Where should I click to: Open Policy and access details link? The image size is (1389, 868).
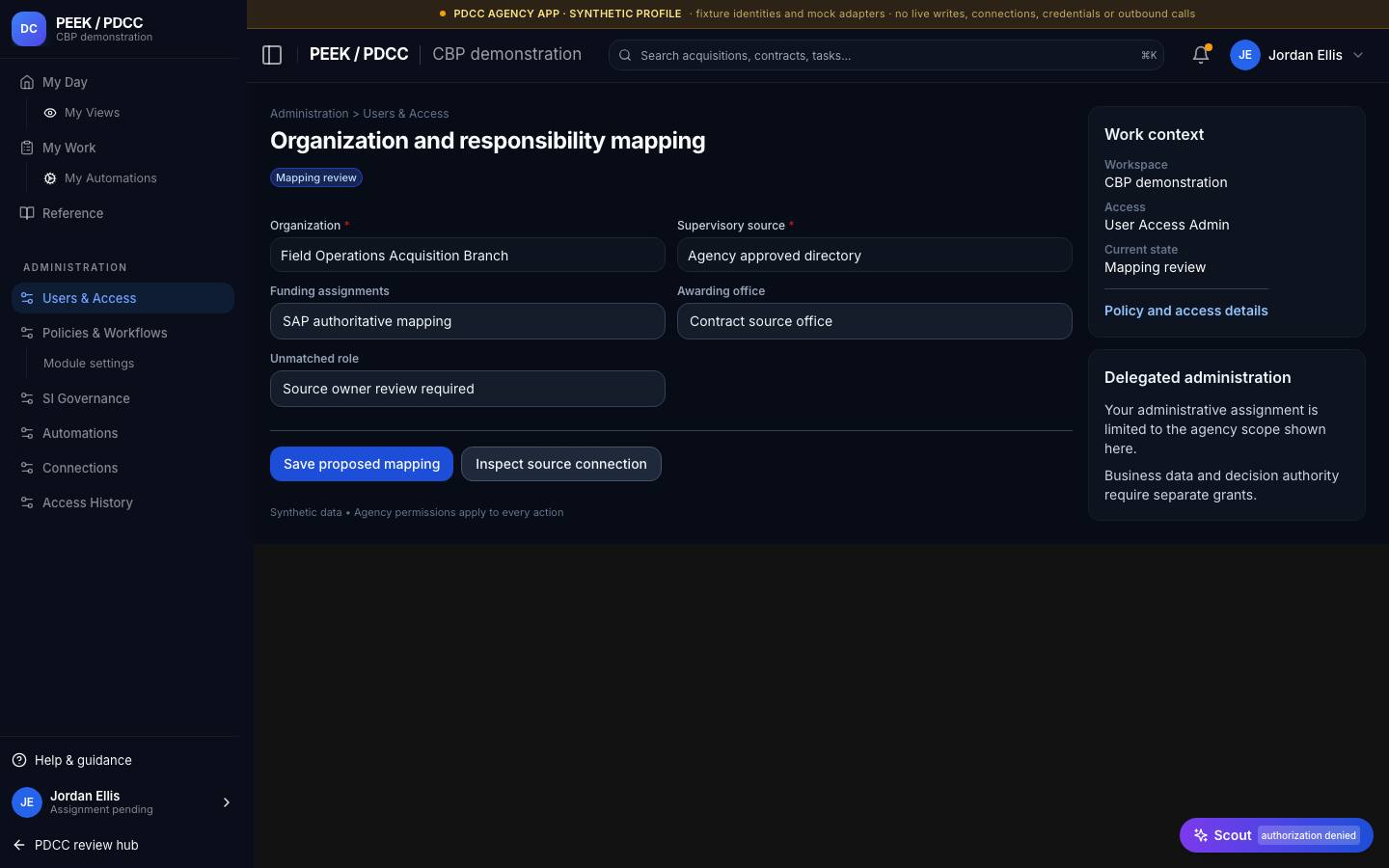pyautogui.click(x=1186, y=311)
